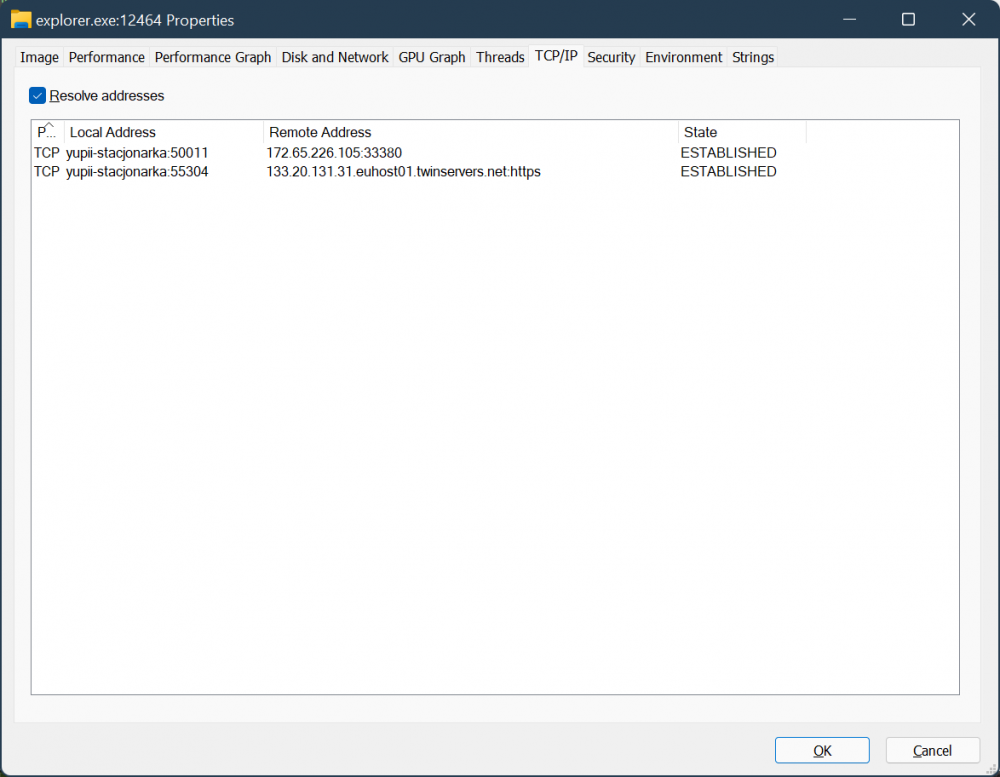The image size is (1000, 777).
Task: Click the explorer folder icon in title bar
Action: point(21,19)
